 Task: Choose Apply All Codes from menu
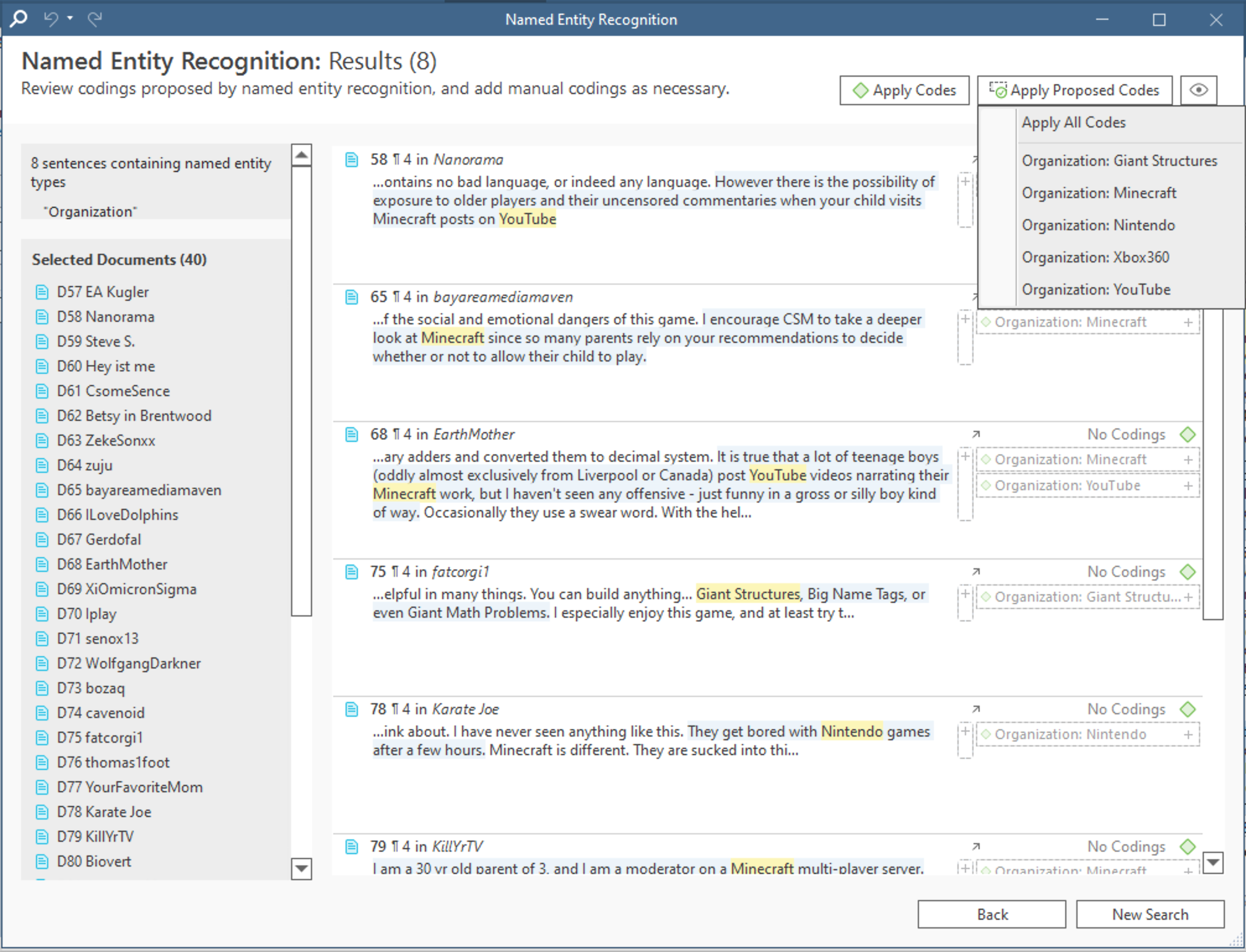pyautogui.click(x=1073, y=123)
